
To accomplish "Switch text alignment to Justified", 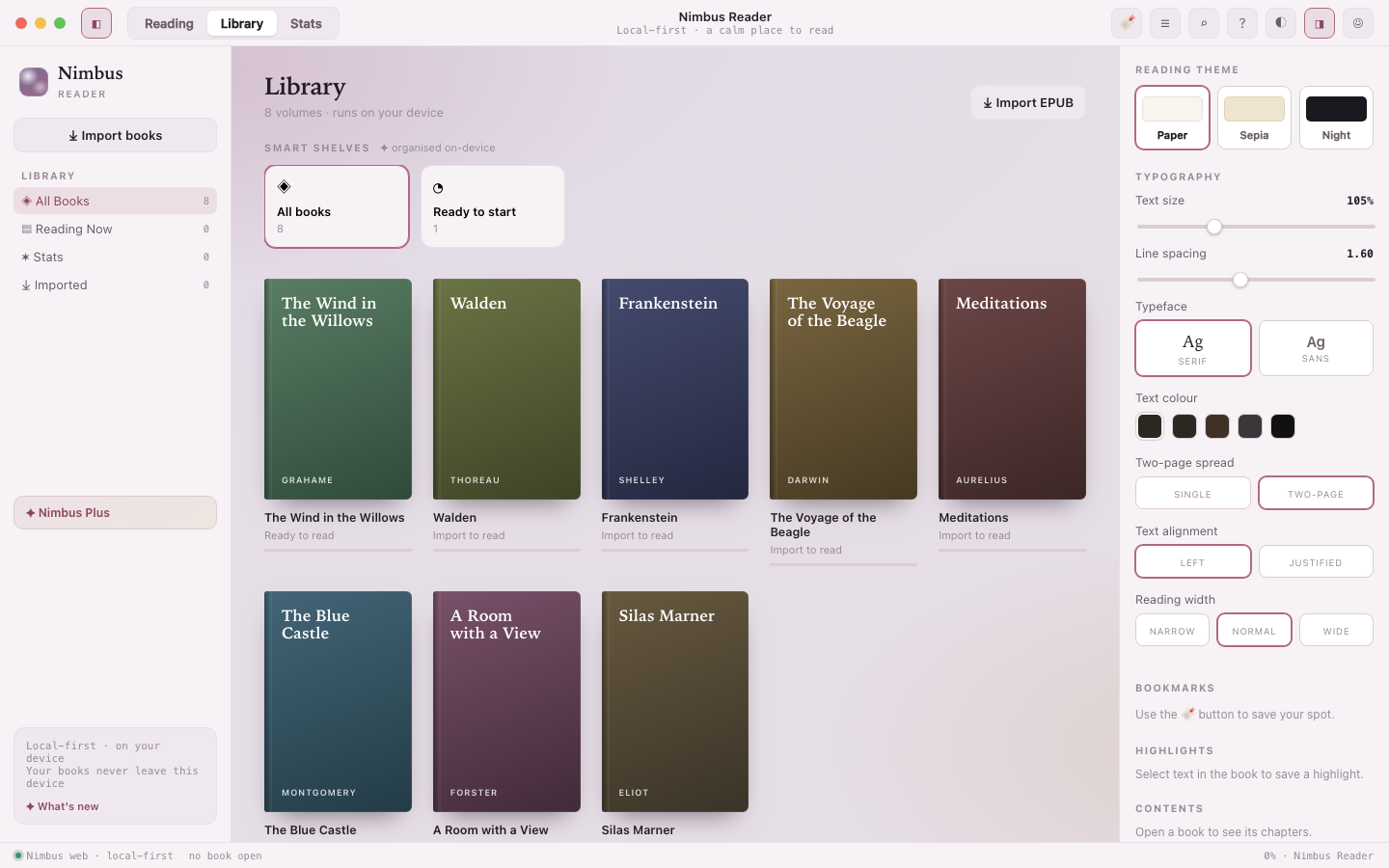I will (1316, 561).
